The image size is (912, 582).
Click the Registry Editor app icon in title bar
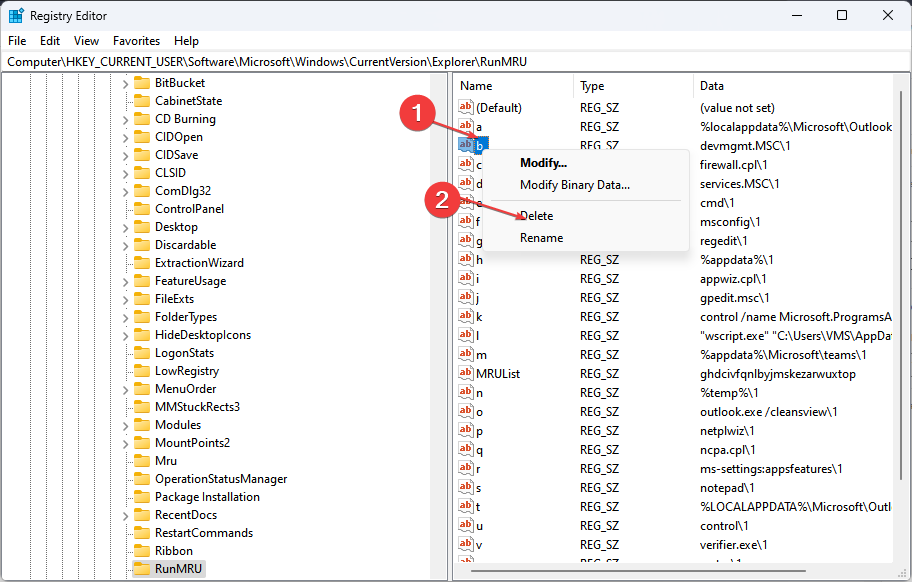click(x=16, y=16)
